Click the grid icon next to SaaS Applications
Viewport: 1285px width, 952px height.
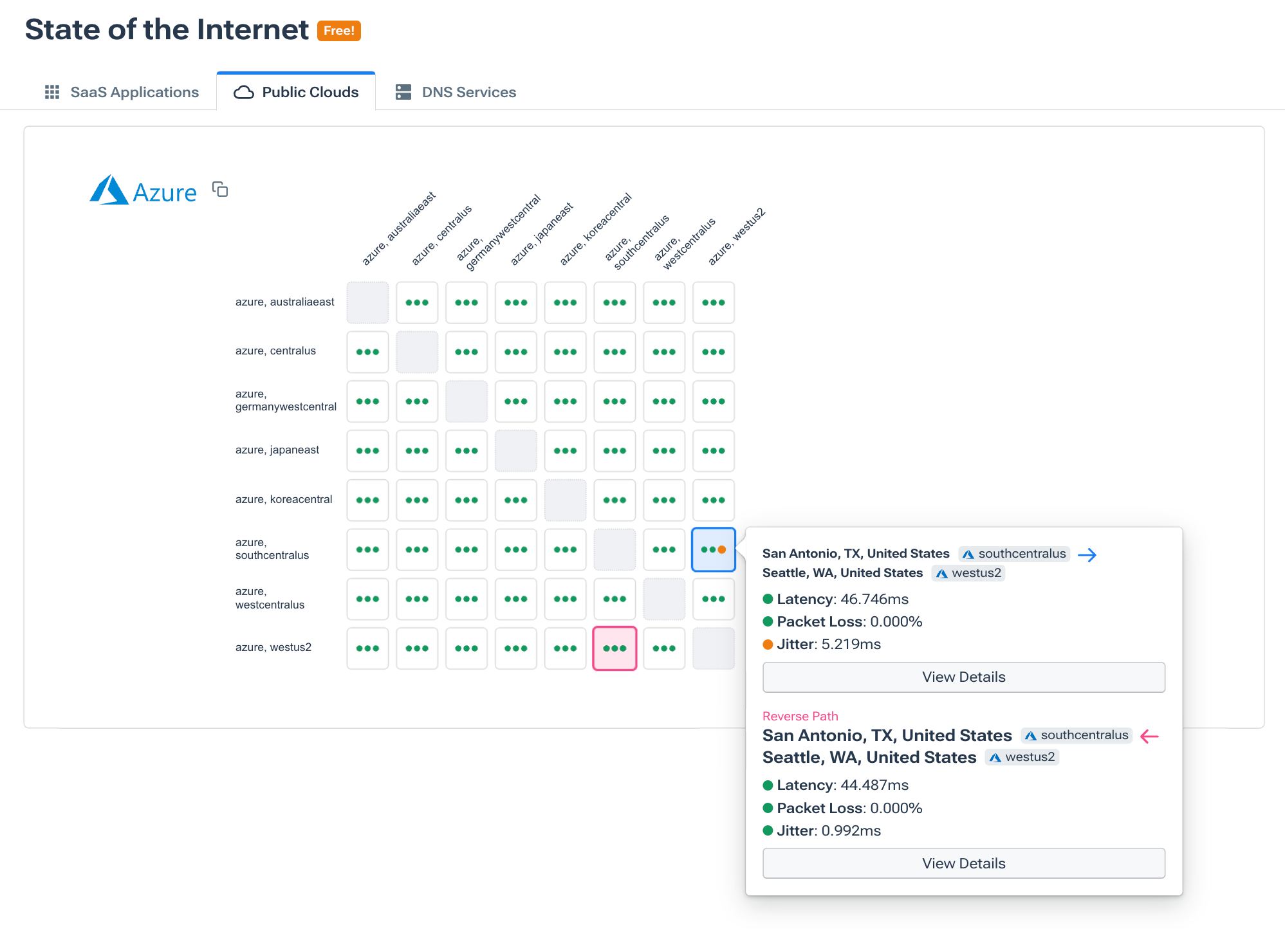(x=52, y=91)
